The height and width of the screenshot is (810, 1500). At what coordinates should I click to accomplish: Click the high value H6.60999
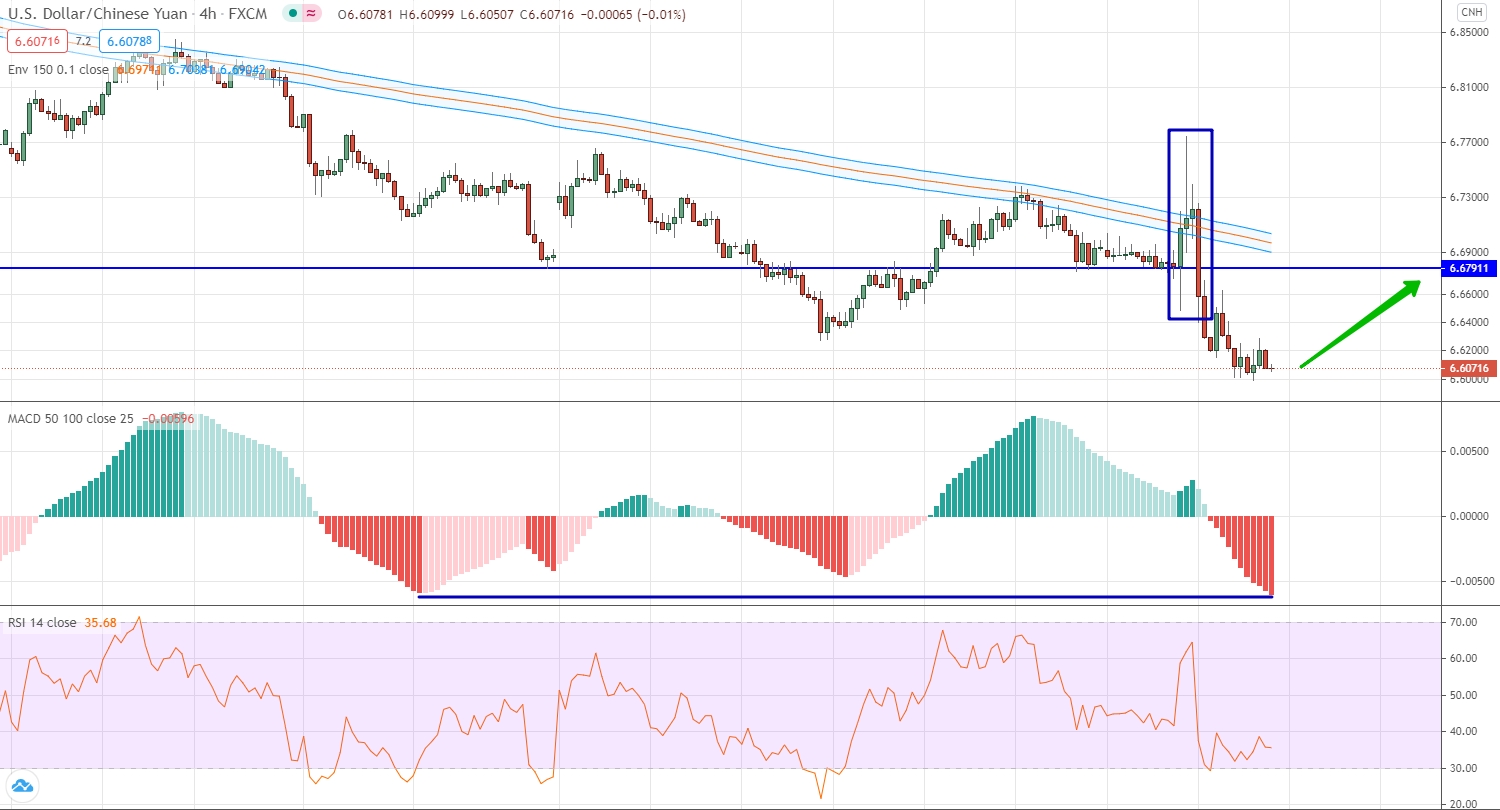tap(426, 14)
